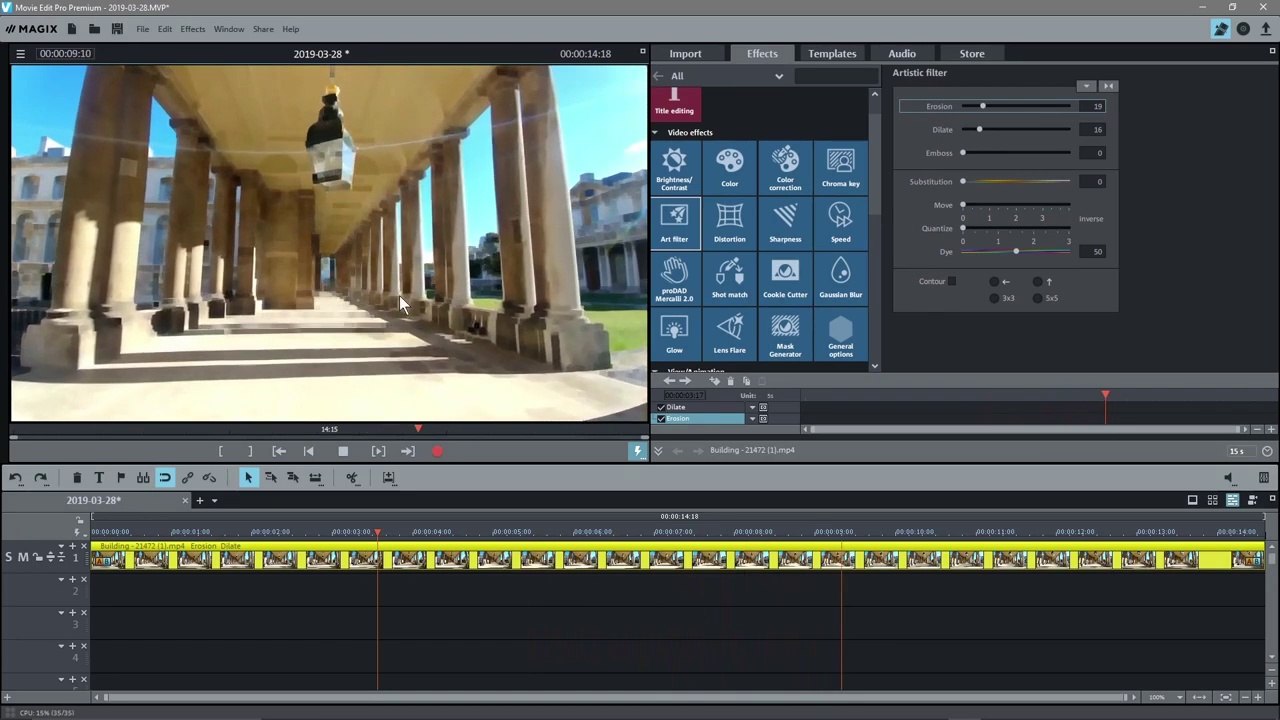Switch to the Import tab
This screenshot has width=1280, height=720.
pyautogui.click(x=686, y=53)
